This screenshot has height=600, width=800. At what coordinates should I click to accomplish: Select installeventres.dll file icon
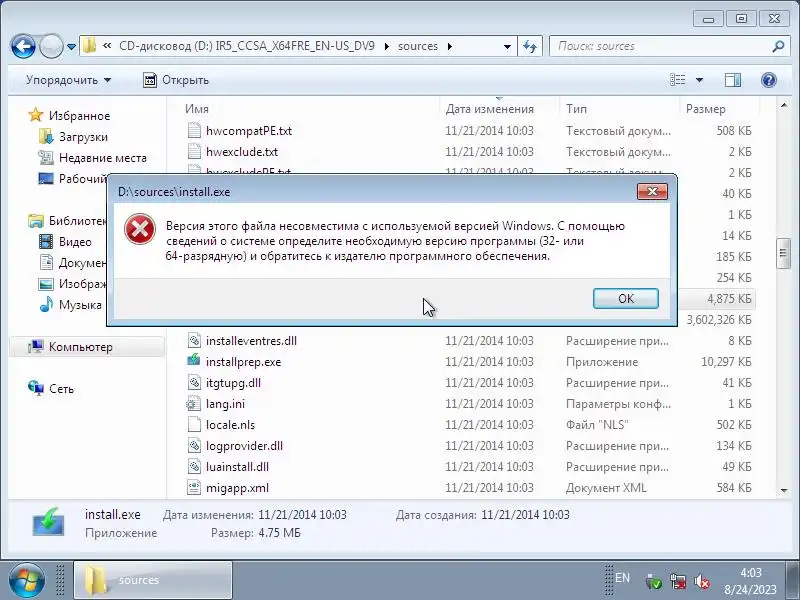point(194,340)
